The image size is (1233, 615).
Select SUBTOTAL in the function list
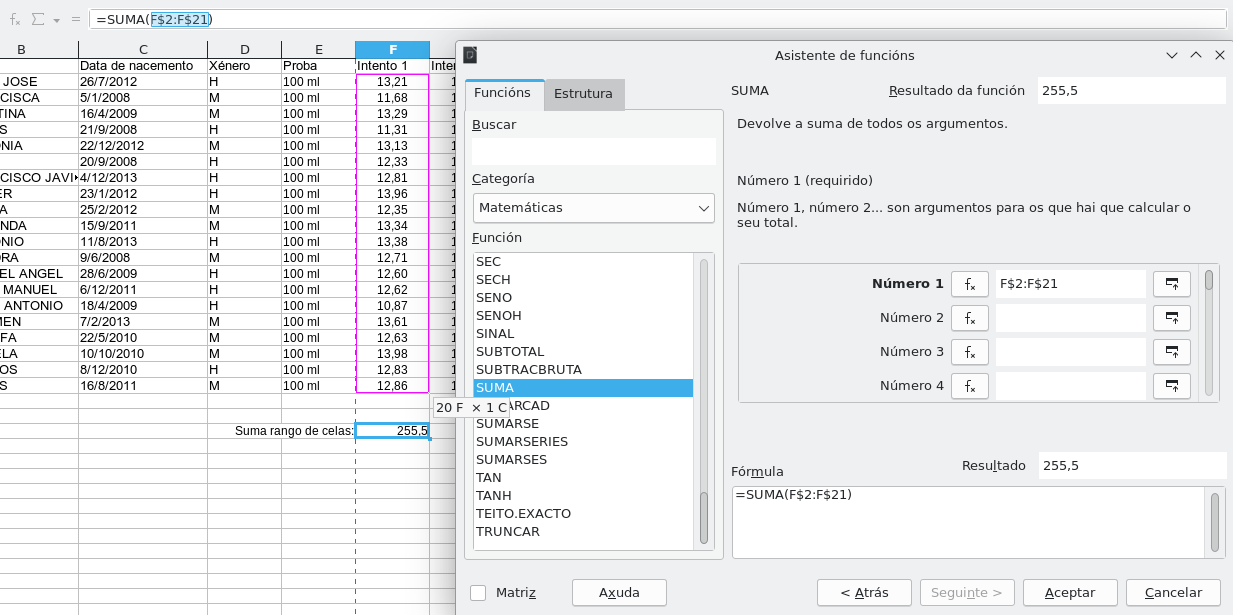[x=583, y=352]
